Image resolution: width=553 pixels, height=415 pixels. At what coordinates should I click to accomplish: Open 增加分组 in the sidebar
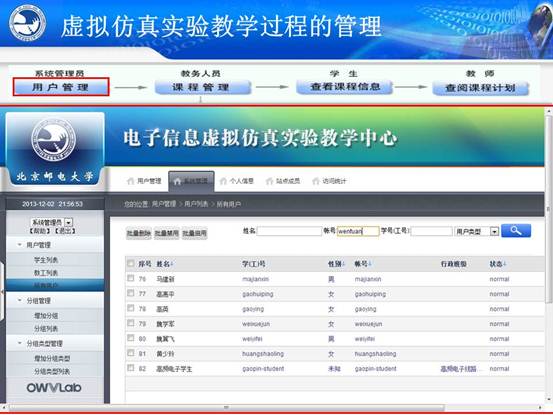click(46, 316)
